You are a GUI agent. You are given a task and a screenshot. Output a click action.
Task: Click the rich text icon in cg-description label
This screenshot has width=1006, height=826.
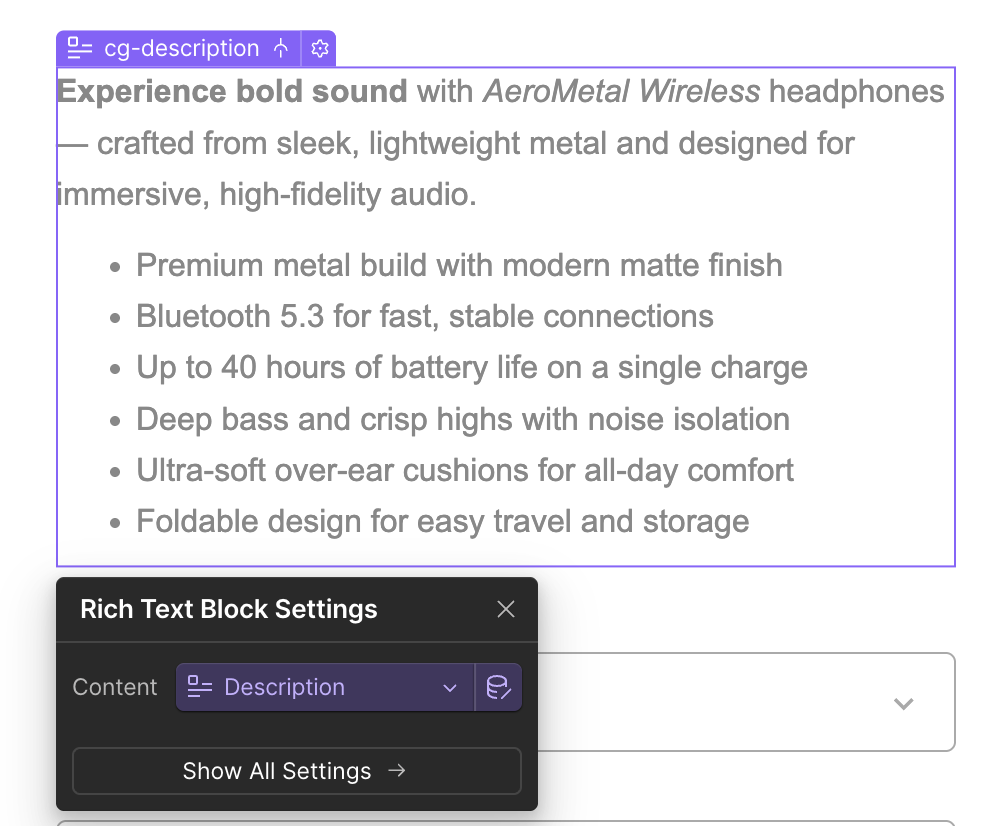[x=80, y=48]
